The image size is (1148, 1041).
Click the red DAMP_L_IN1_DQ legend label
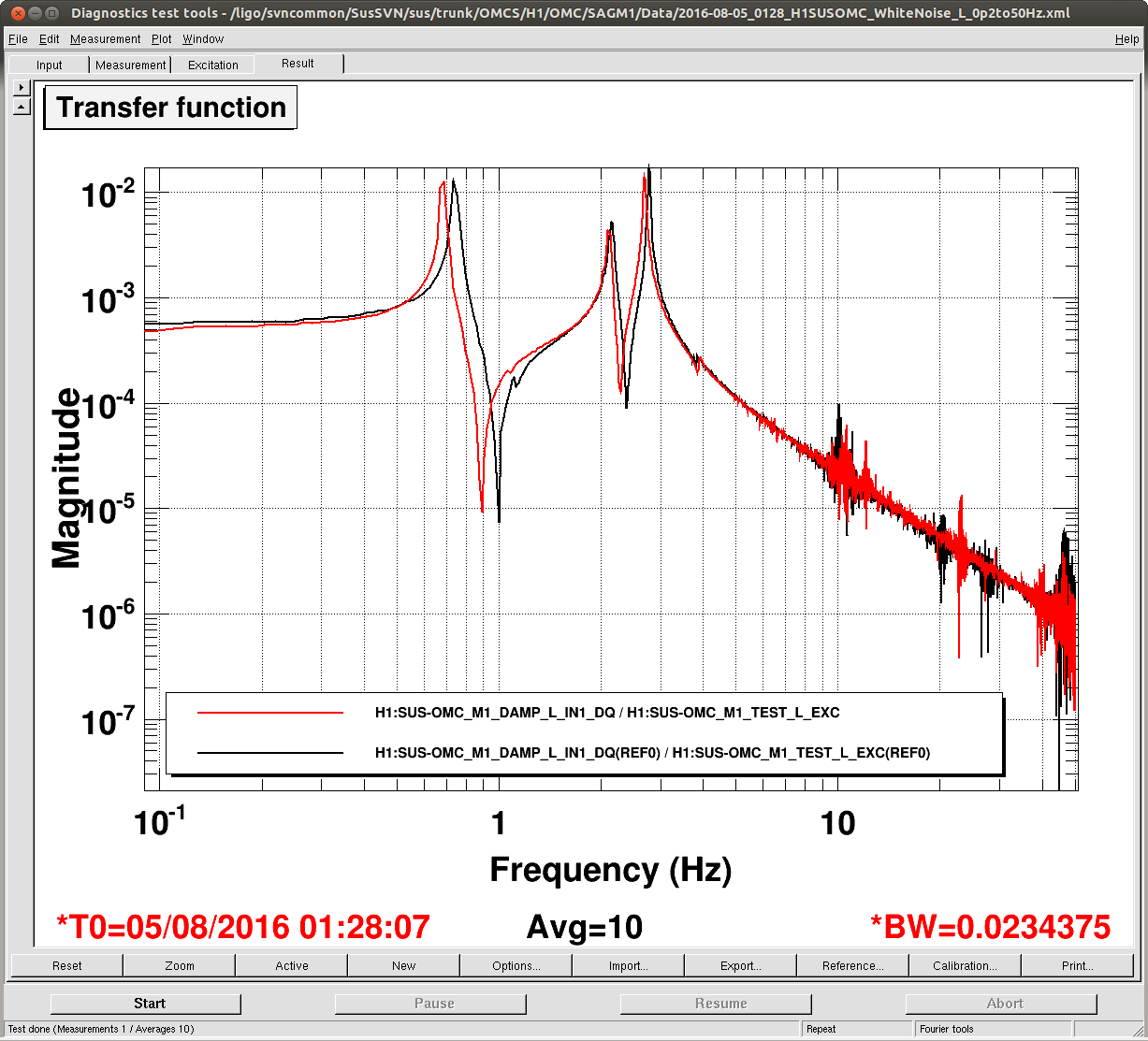click(607, 713)
